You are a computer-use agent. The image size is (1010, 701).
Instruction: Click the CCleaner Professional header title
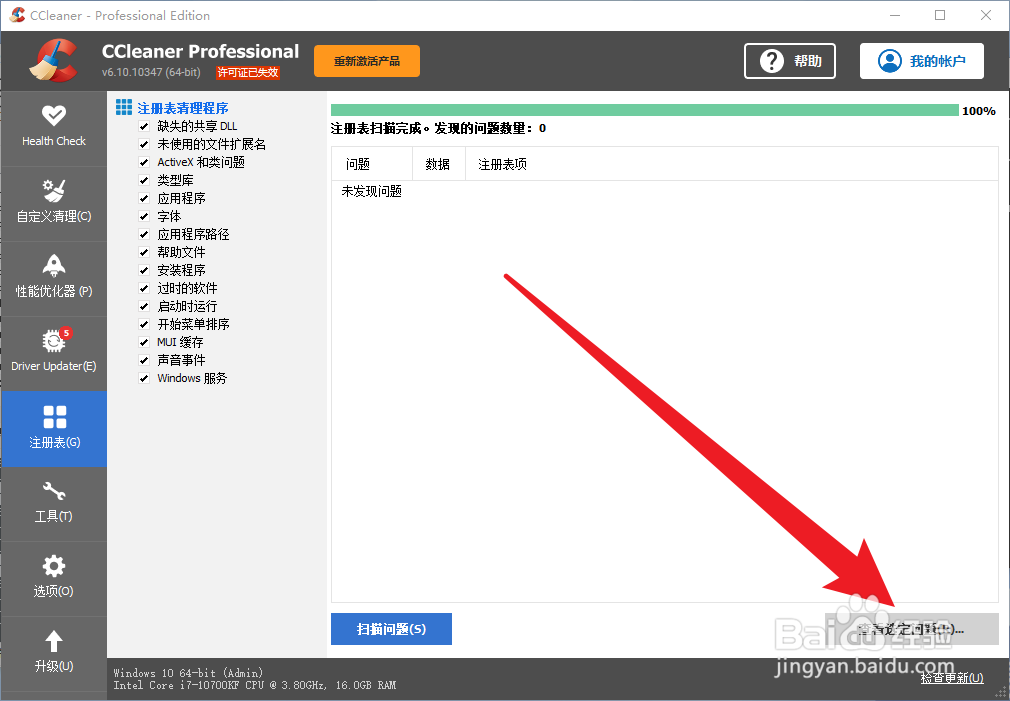point(200,52)
